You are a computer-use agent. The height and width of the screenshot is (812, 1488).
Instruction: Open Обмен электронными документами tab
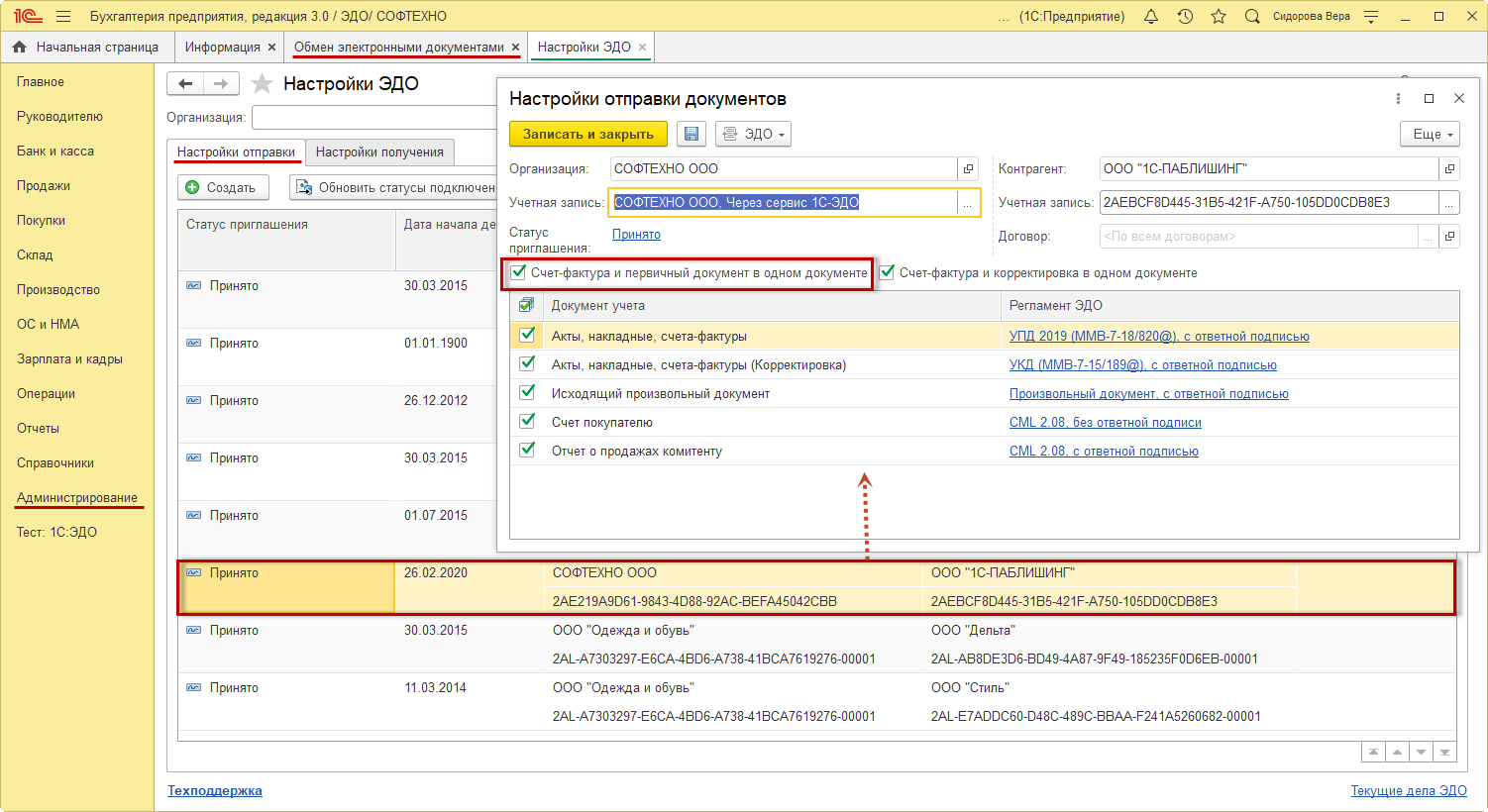[x=399, y=48]
